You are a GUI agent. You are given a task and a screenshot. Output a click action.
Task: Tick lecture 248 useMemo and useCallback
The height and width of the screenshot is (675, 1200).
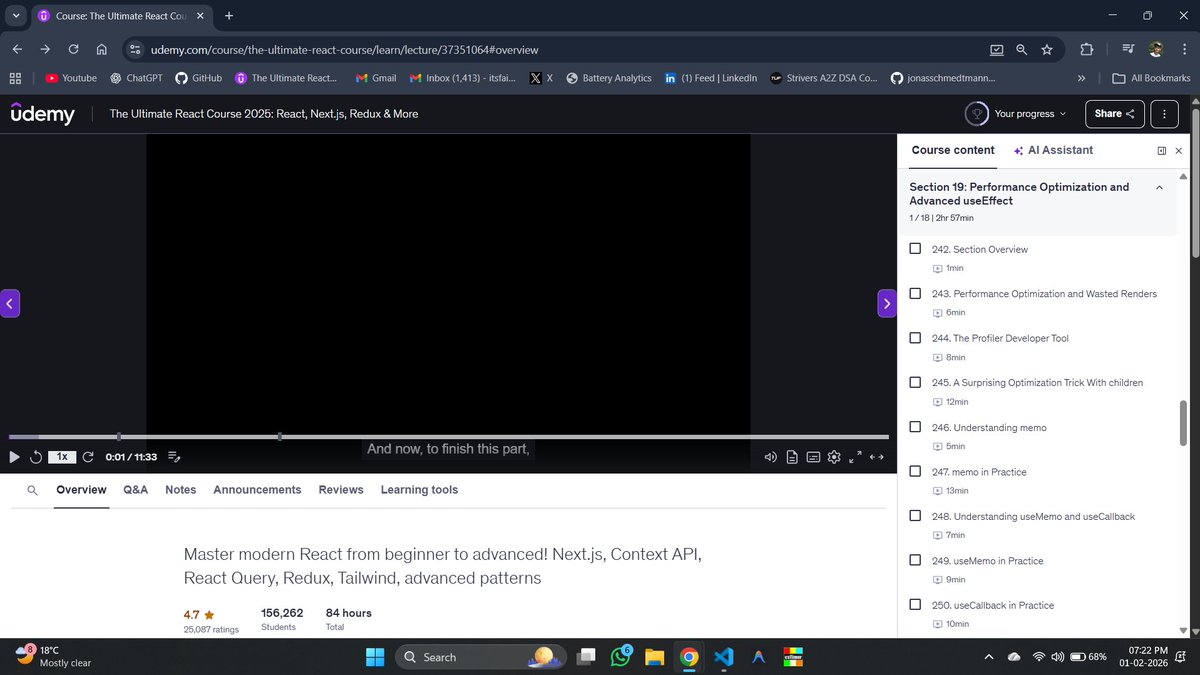915,516
